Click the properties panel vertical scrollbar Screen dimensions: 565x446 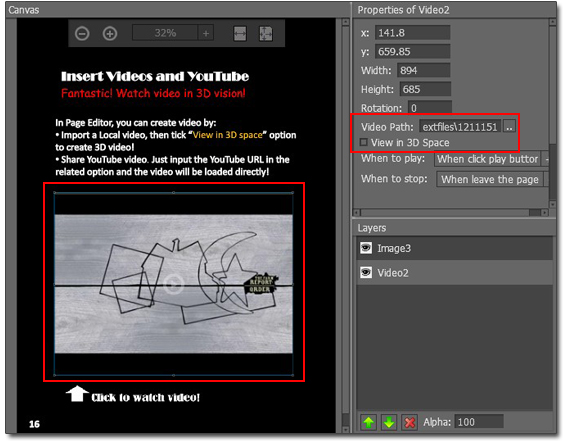click(552, 113)
